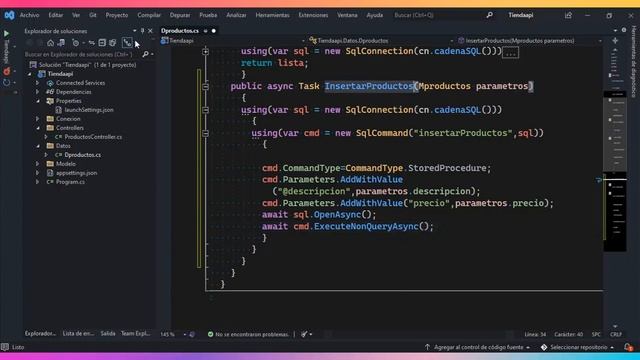Image resolution: width=640 pixels, height=360 pixels.
Task: Click the notifications bell icon
Action: 628,347
